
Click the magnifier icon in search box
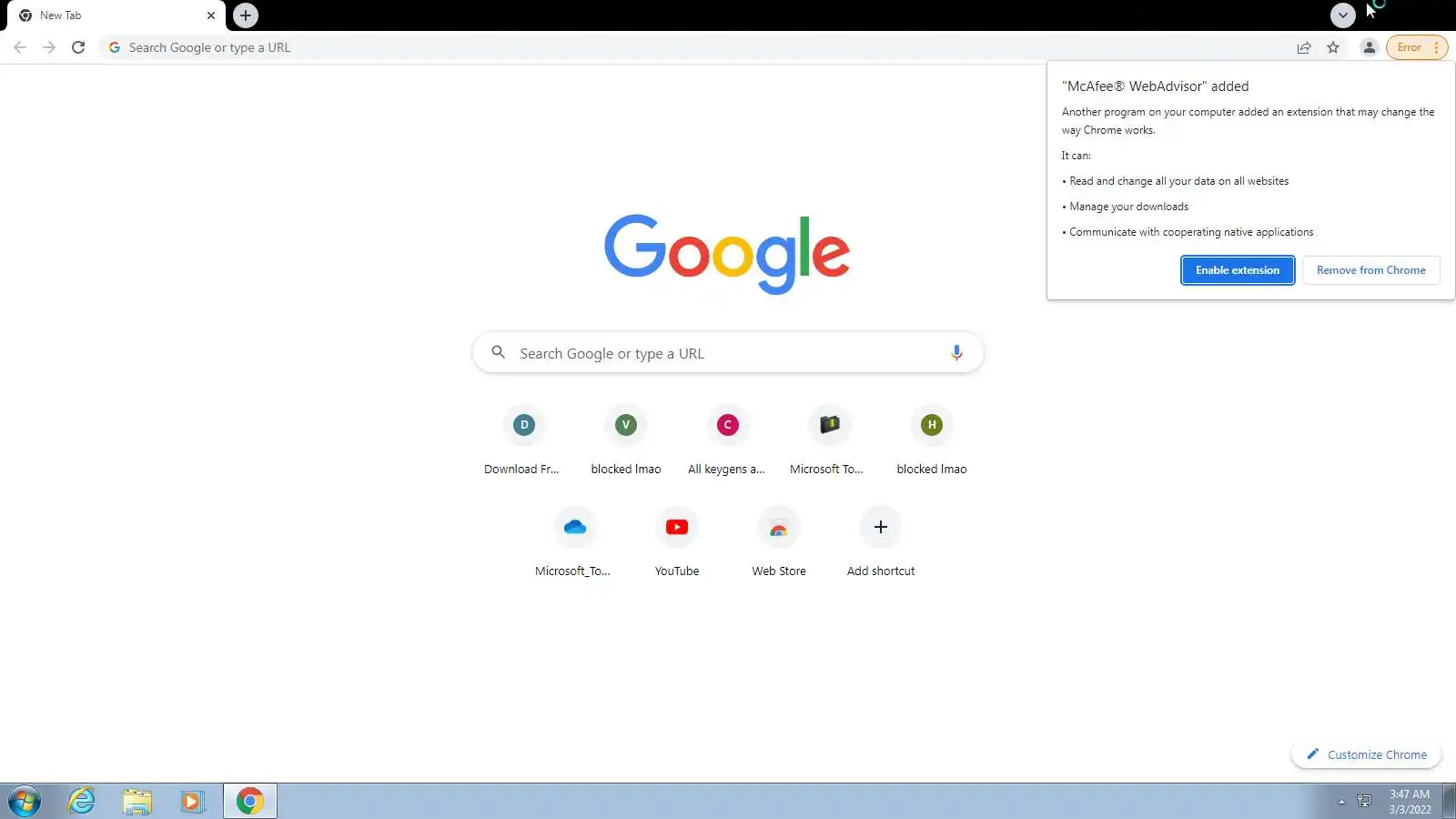tap(498, 352)
